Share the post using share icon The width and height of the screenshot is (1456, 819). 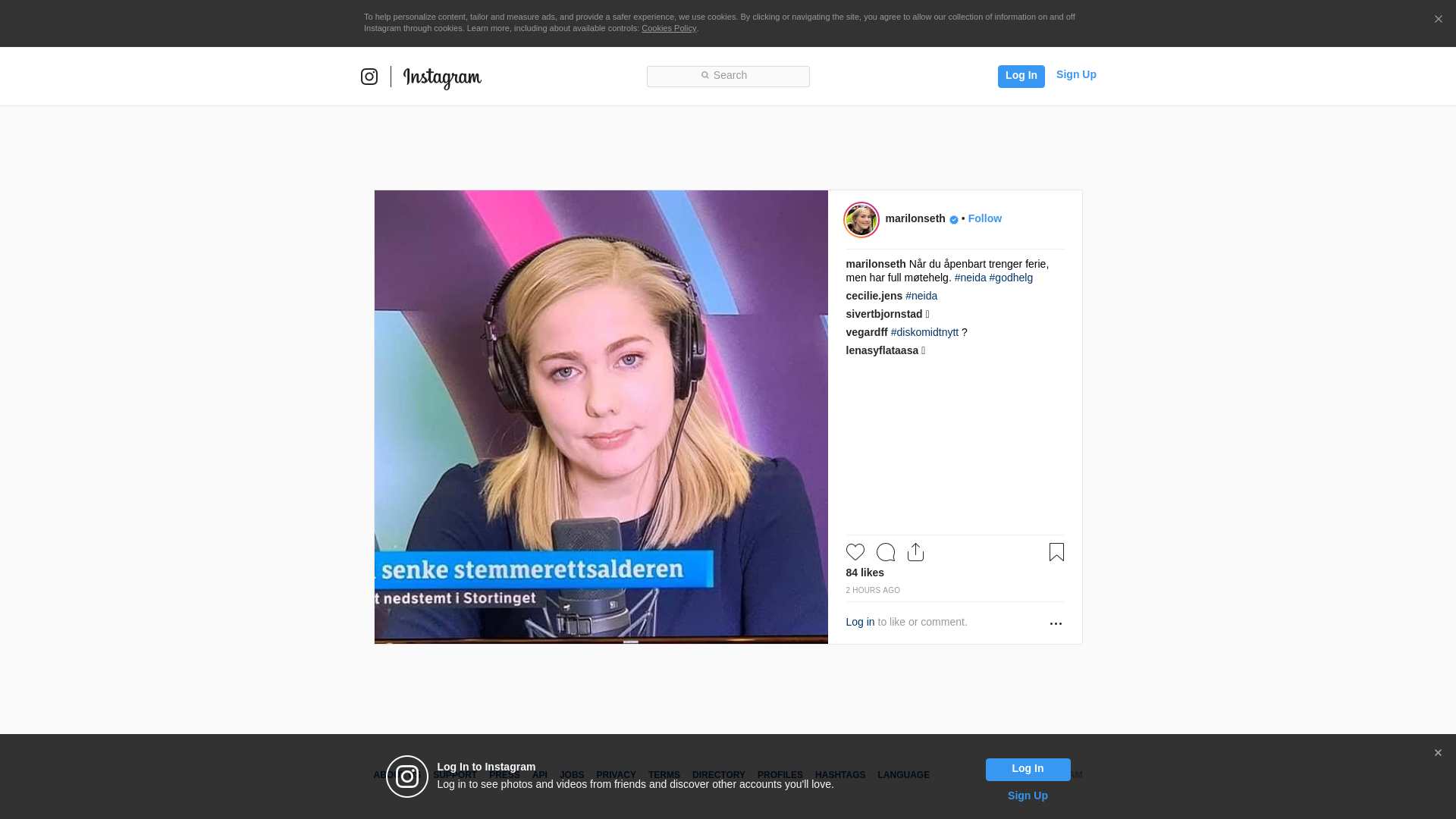tap(915, 552)
